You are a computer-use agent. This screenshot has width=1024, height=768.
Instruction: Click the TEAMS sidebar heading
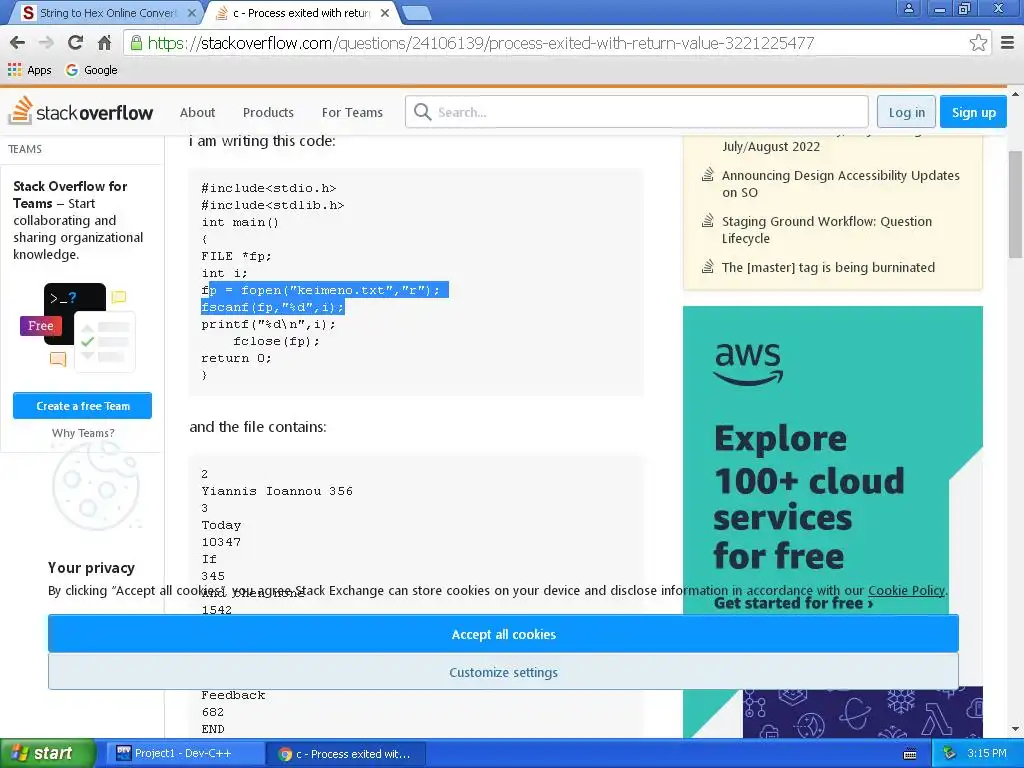click(25, 149)
